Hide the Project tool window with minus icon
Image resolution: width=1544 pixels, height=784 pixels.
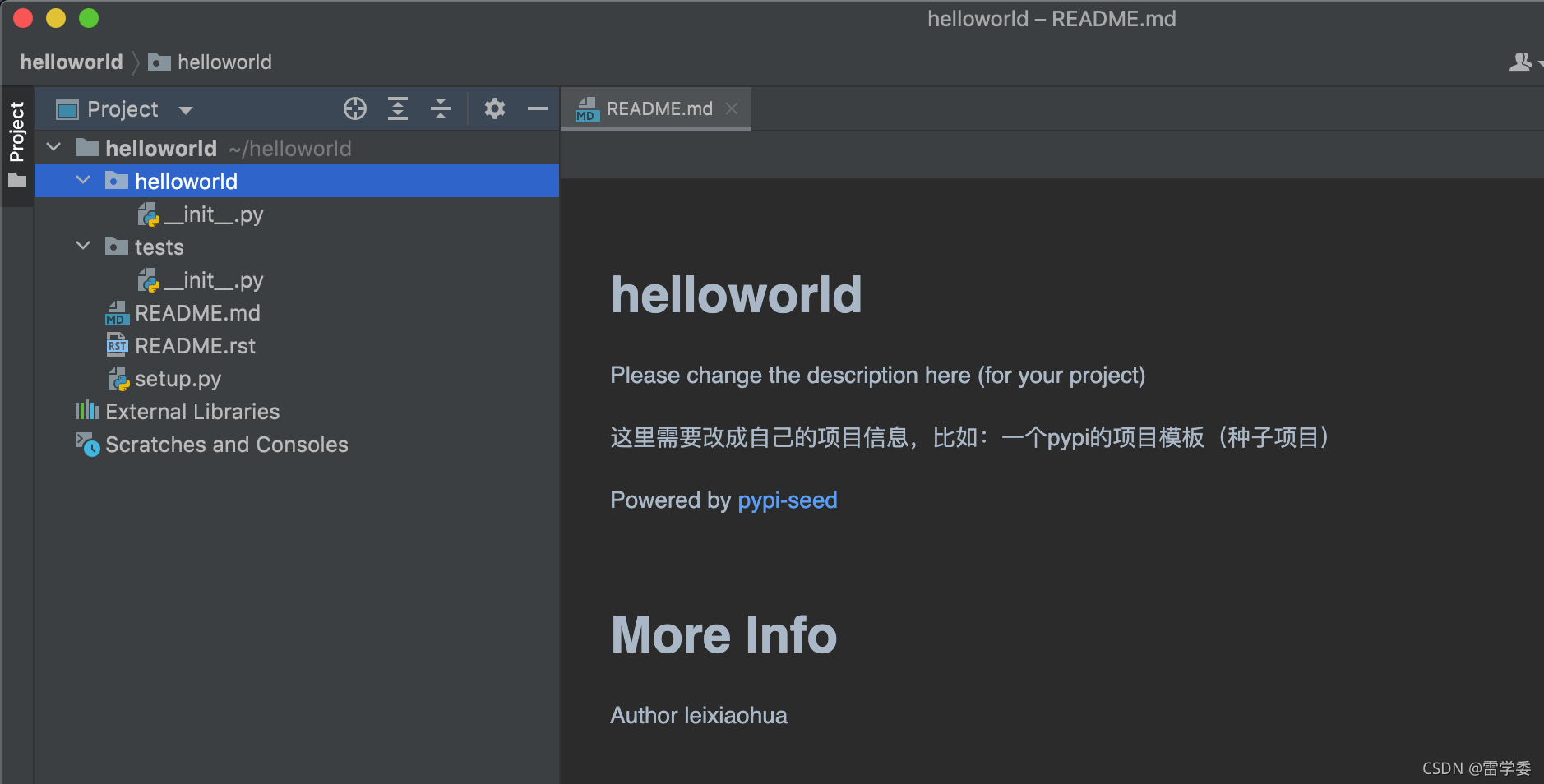coord(538,108)
